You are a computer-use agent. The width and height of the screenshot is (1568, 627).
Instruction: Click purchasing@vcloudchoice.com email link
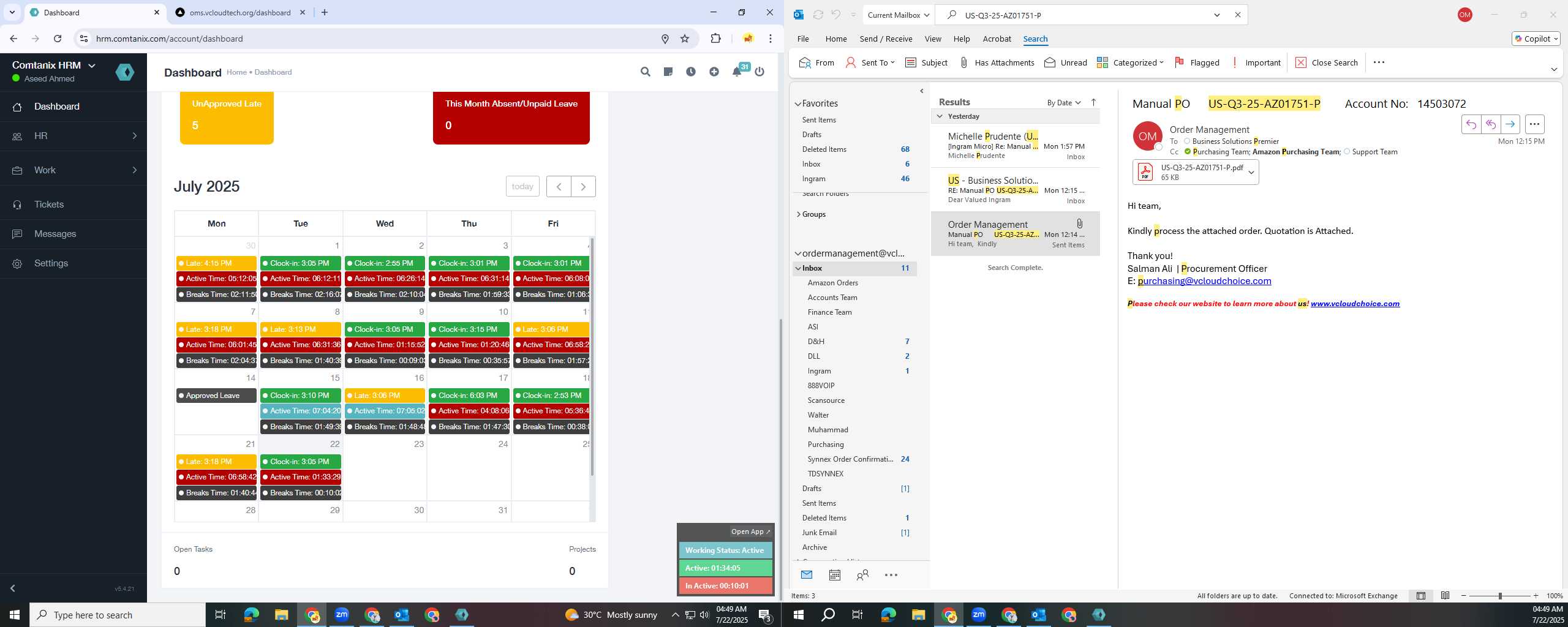tap(1204, 281)
